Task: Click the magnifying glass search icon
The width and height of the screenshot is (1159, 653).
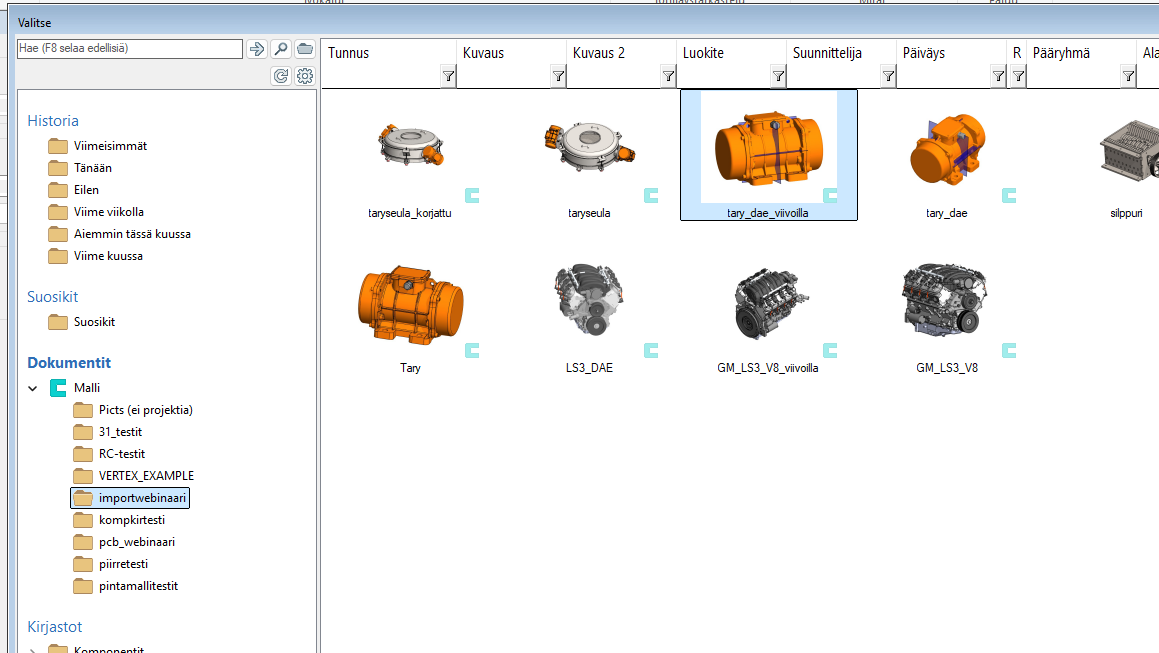Action: tap(281, 49)
